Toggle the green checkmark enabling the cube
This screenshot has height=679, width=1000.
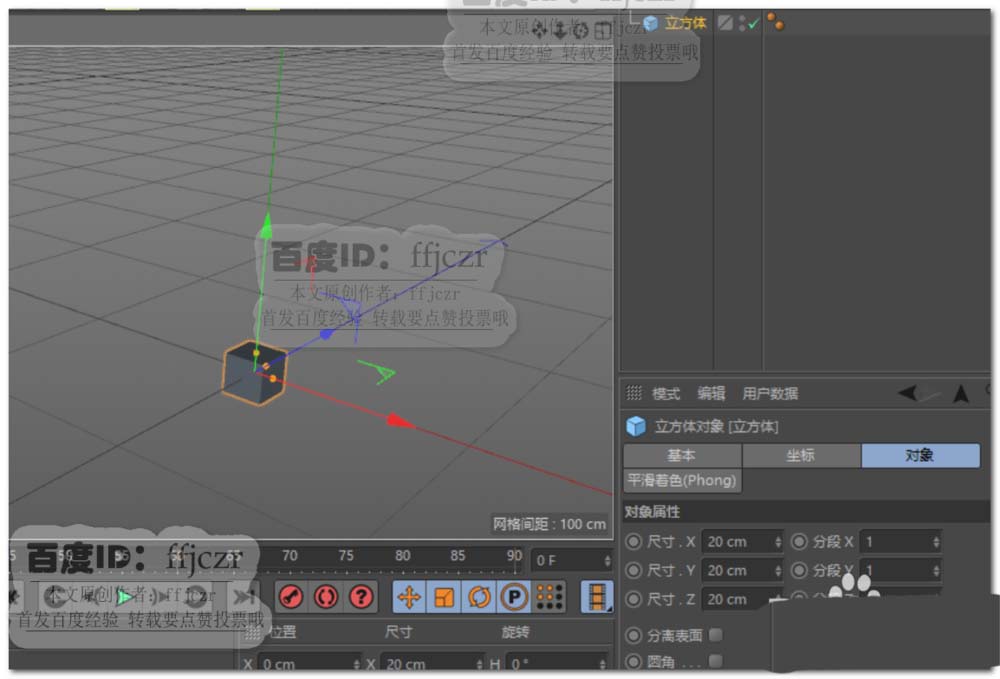click(754, 24)
